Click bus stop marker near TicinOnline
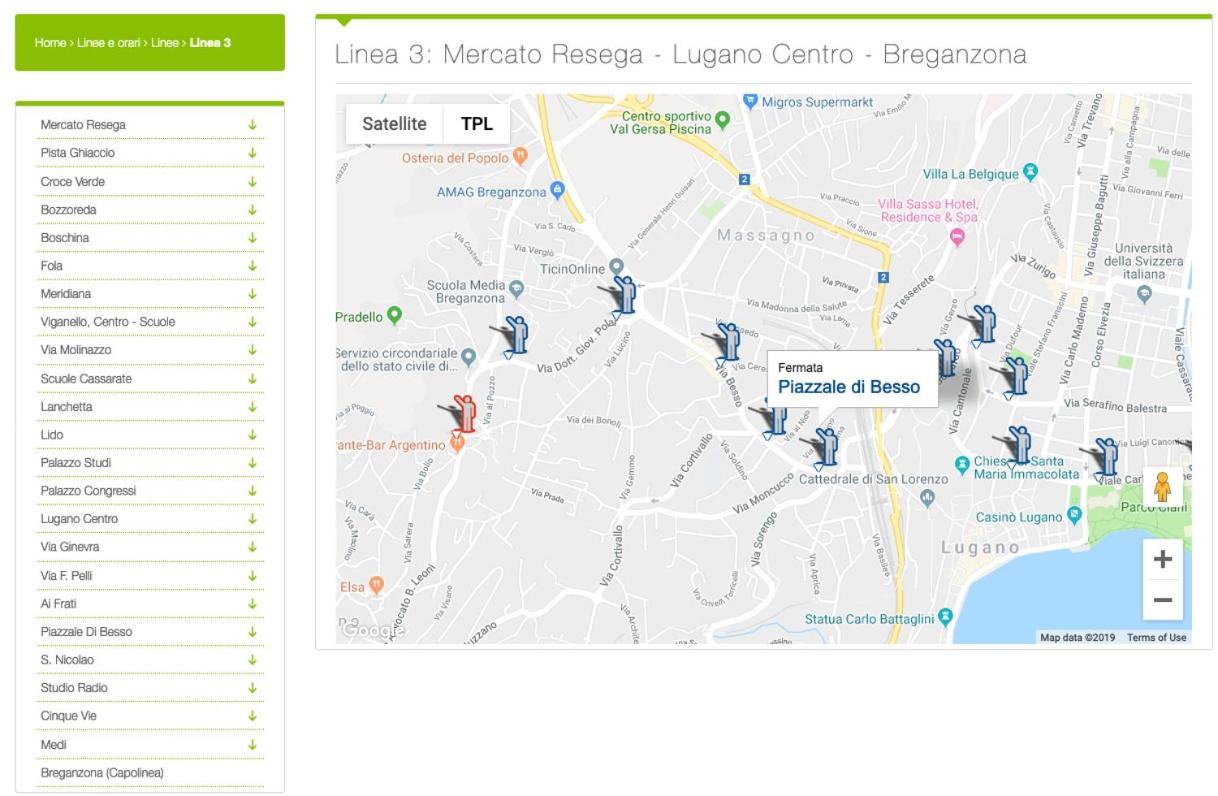The width and height of the screenshot is (1218, 796). (x=621, y=295)
